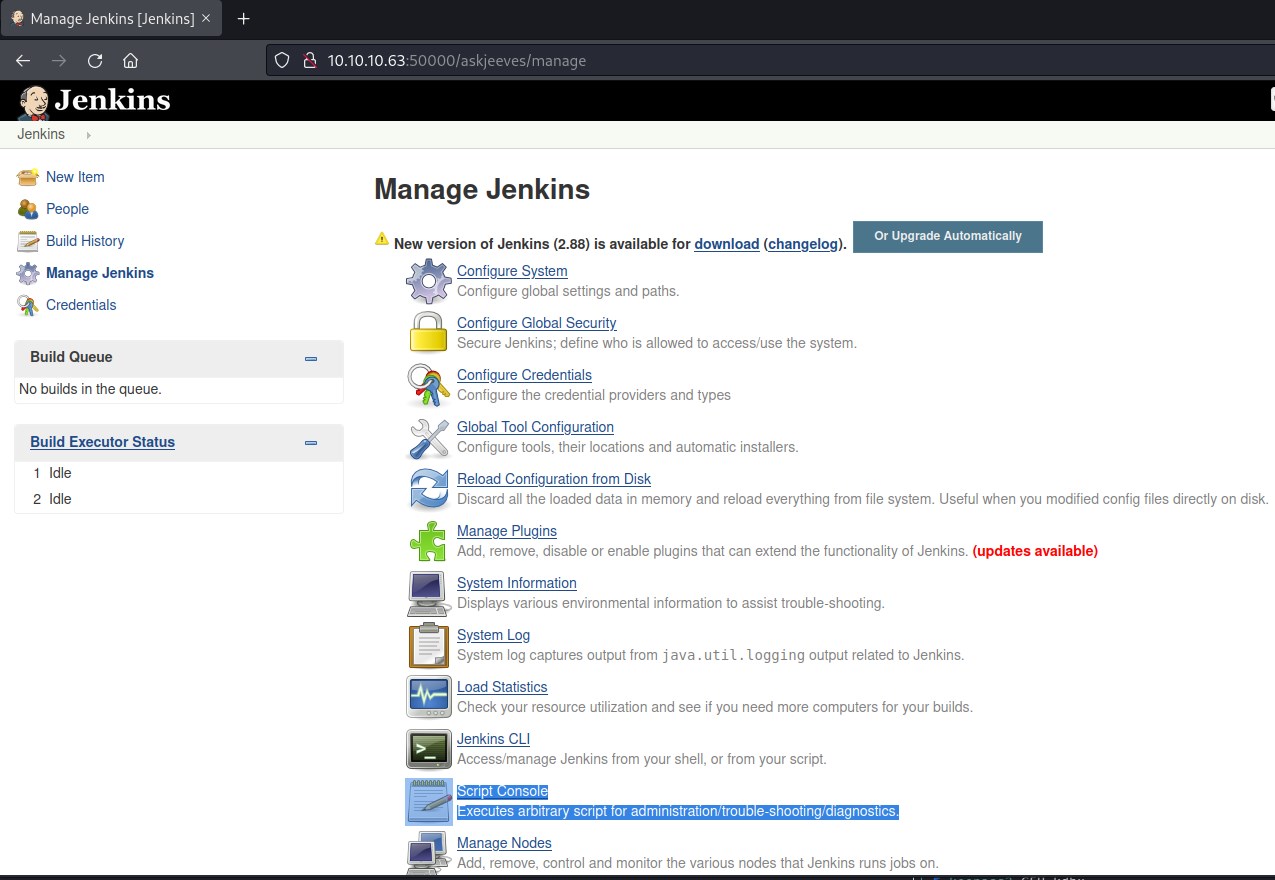Viewport: 1275px width, 880px height.
Task: Reload the page with browser refresh button
Action: (95, 60)
